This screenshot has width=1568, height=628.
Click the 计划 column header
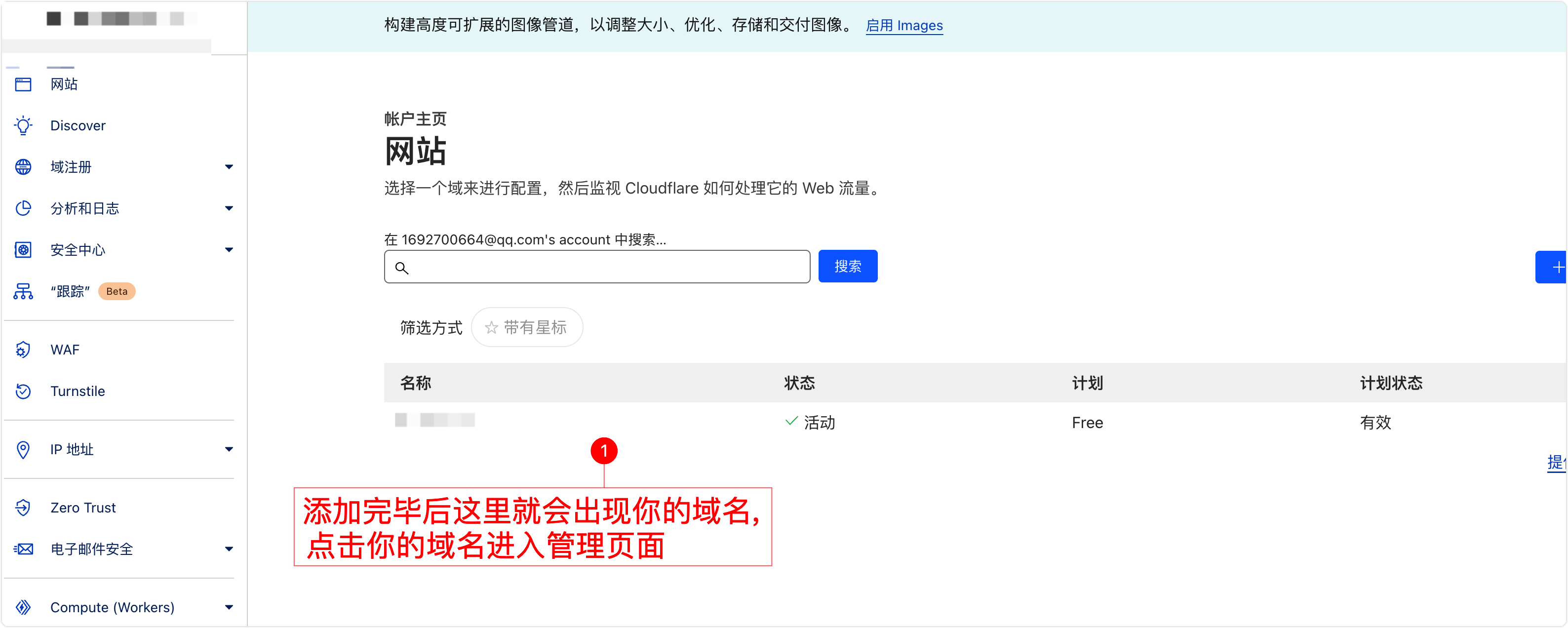(x=1087, y=383)
